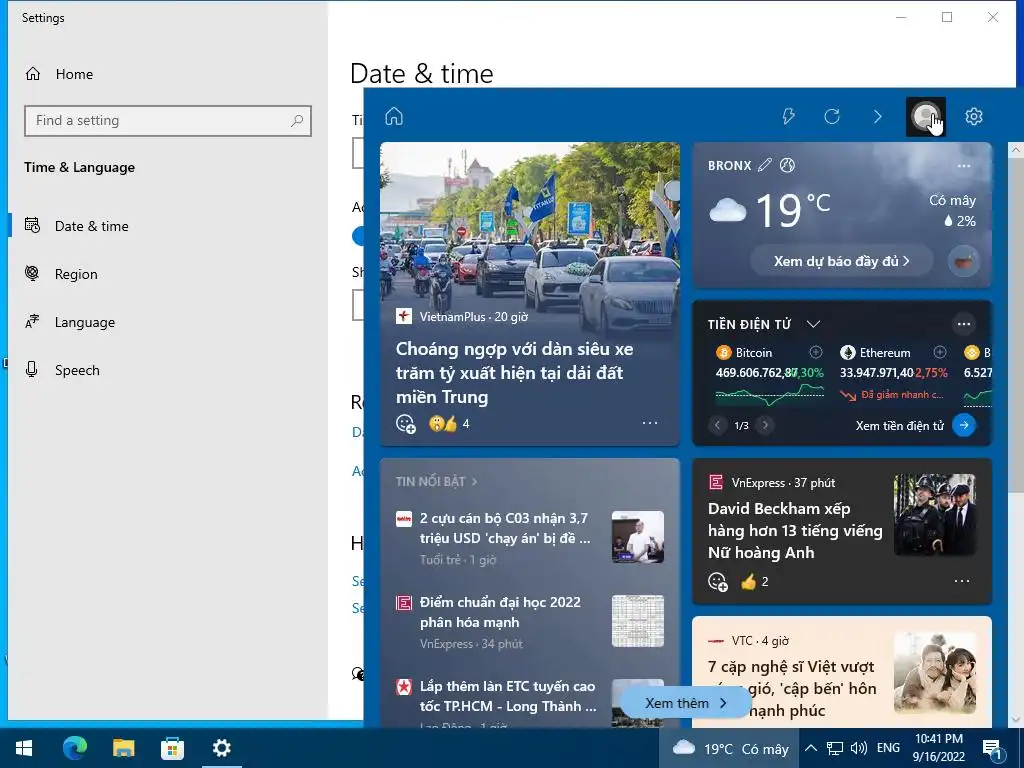Open the Windows Start menu
The height and width of the screenshot is (768, 1024).
coord(24,748)
